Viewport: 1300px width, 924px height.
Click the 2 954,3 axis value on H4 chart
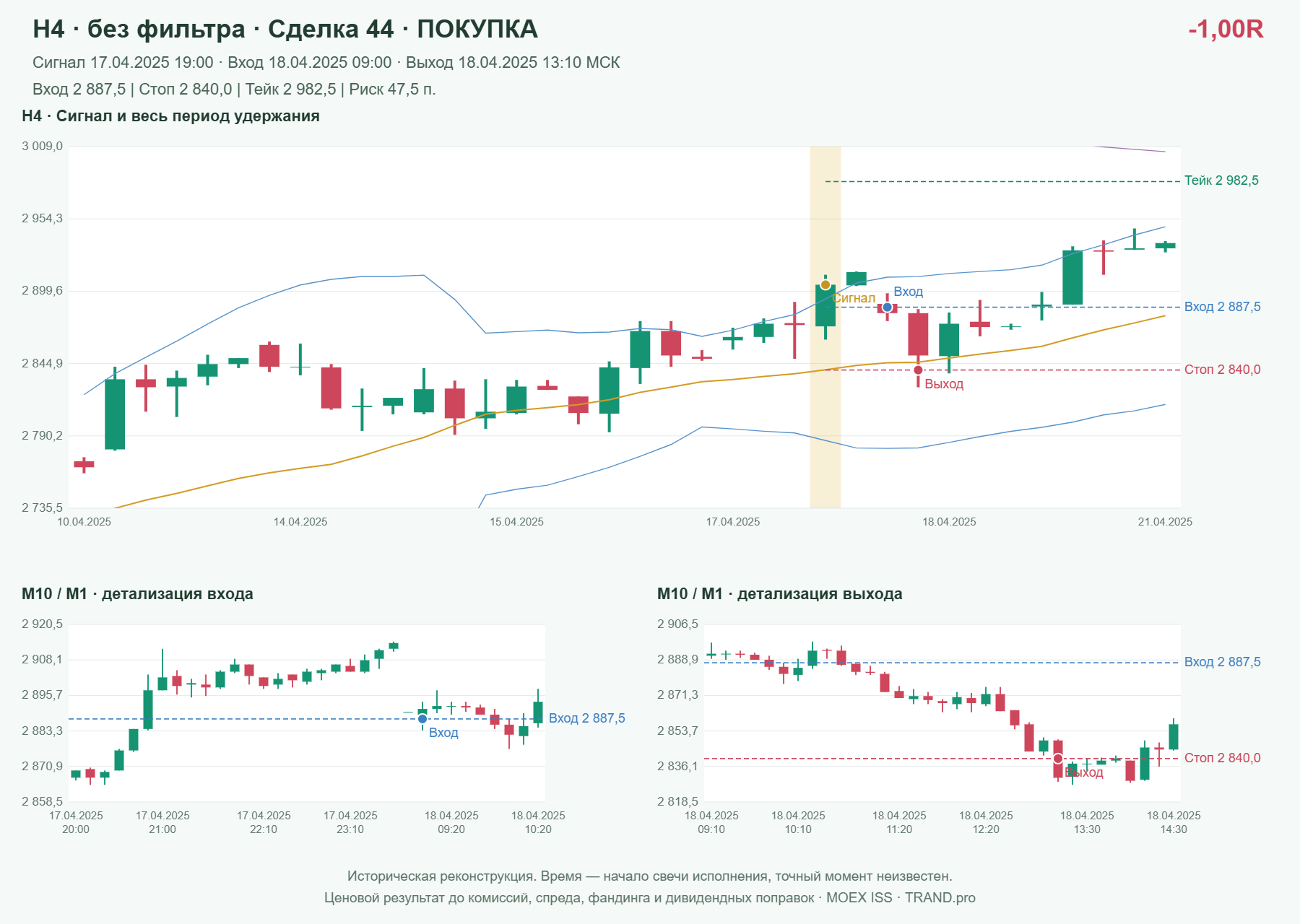(42, 219)
